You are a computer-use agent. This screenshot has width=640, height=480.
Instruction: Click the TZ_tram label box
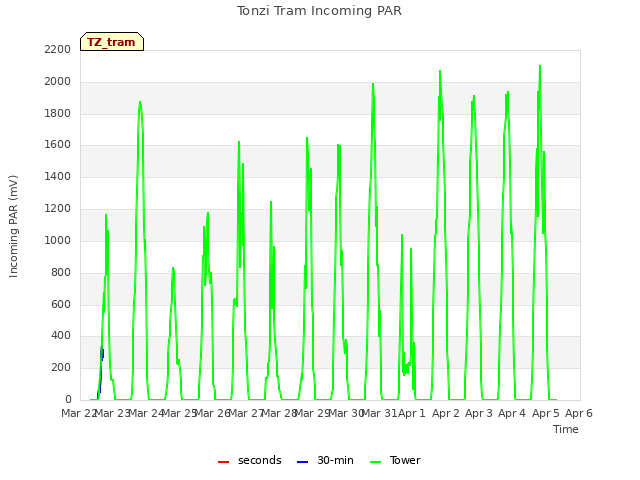(x=112, y=42)
